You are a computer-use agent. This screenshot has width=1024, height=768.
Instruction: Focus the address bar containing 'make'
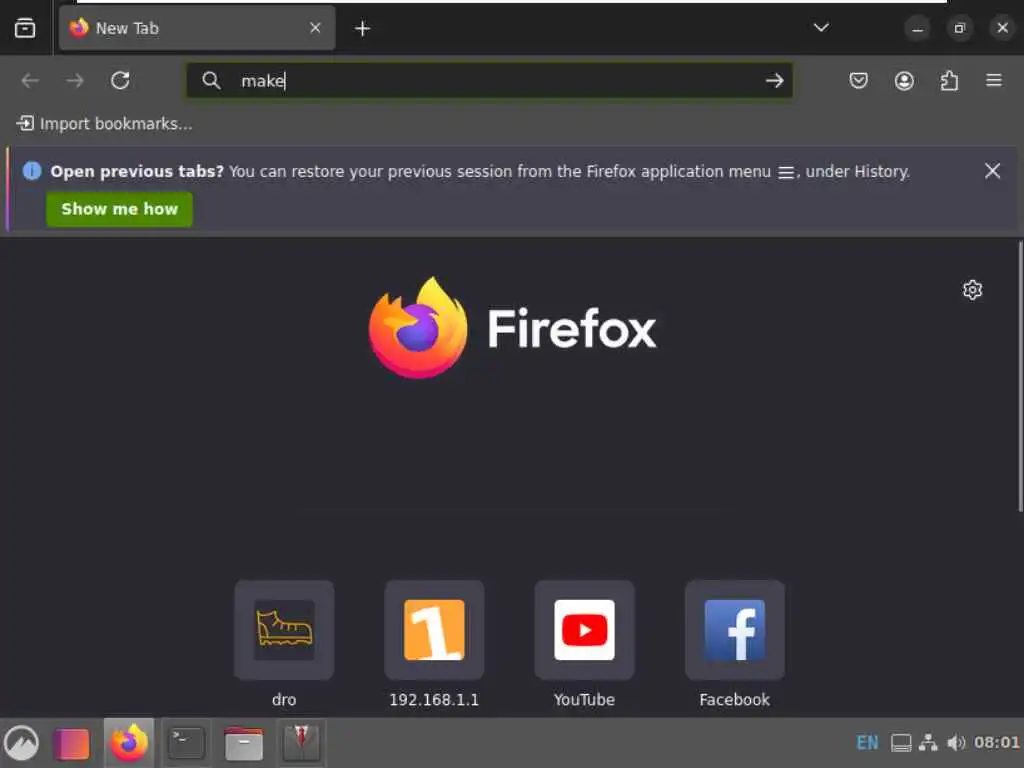tap(490, 80)
